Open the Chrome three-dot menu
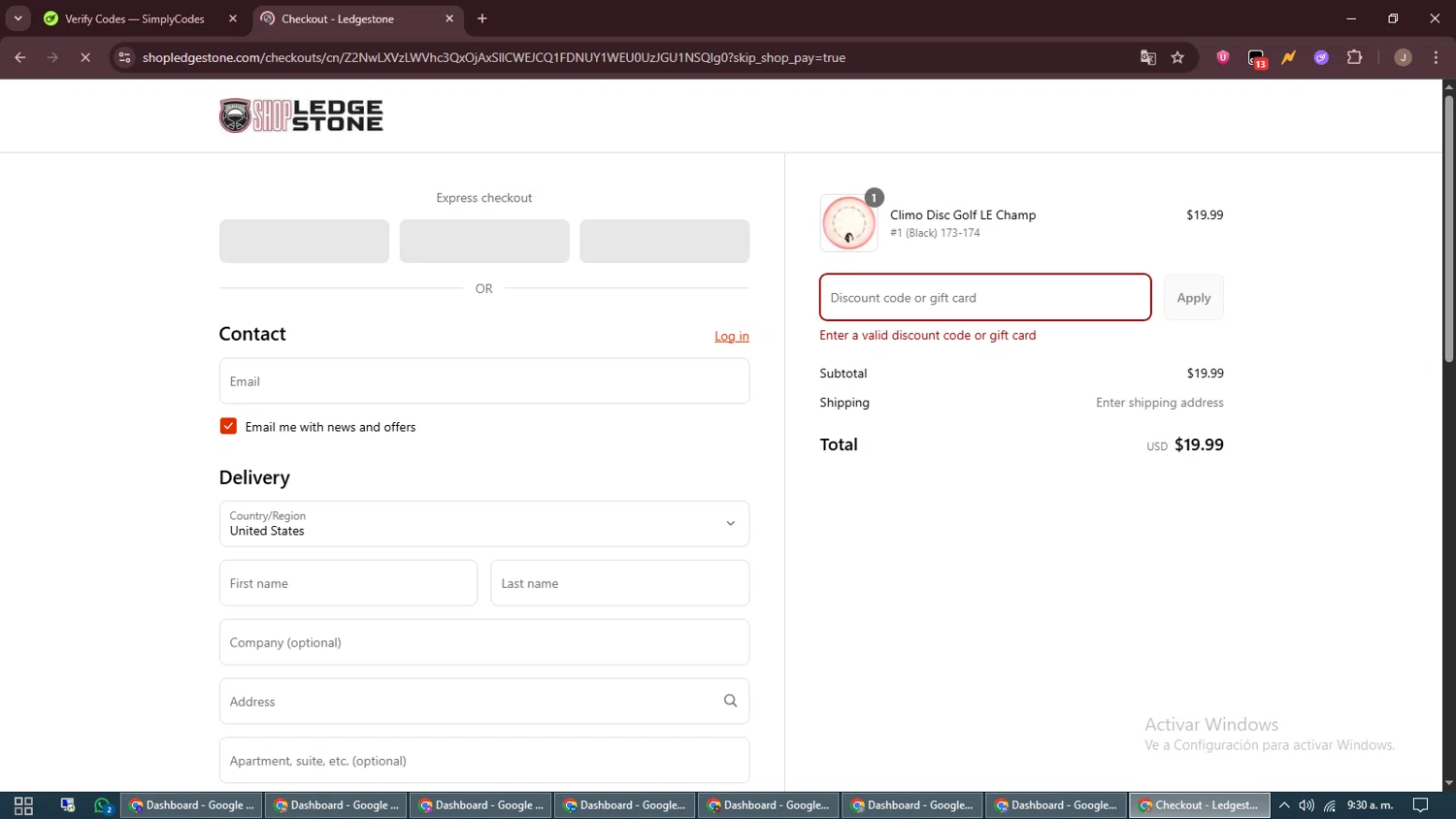 click(1436, 57)
